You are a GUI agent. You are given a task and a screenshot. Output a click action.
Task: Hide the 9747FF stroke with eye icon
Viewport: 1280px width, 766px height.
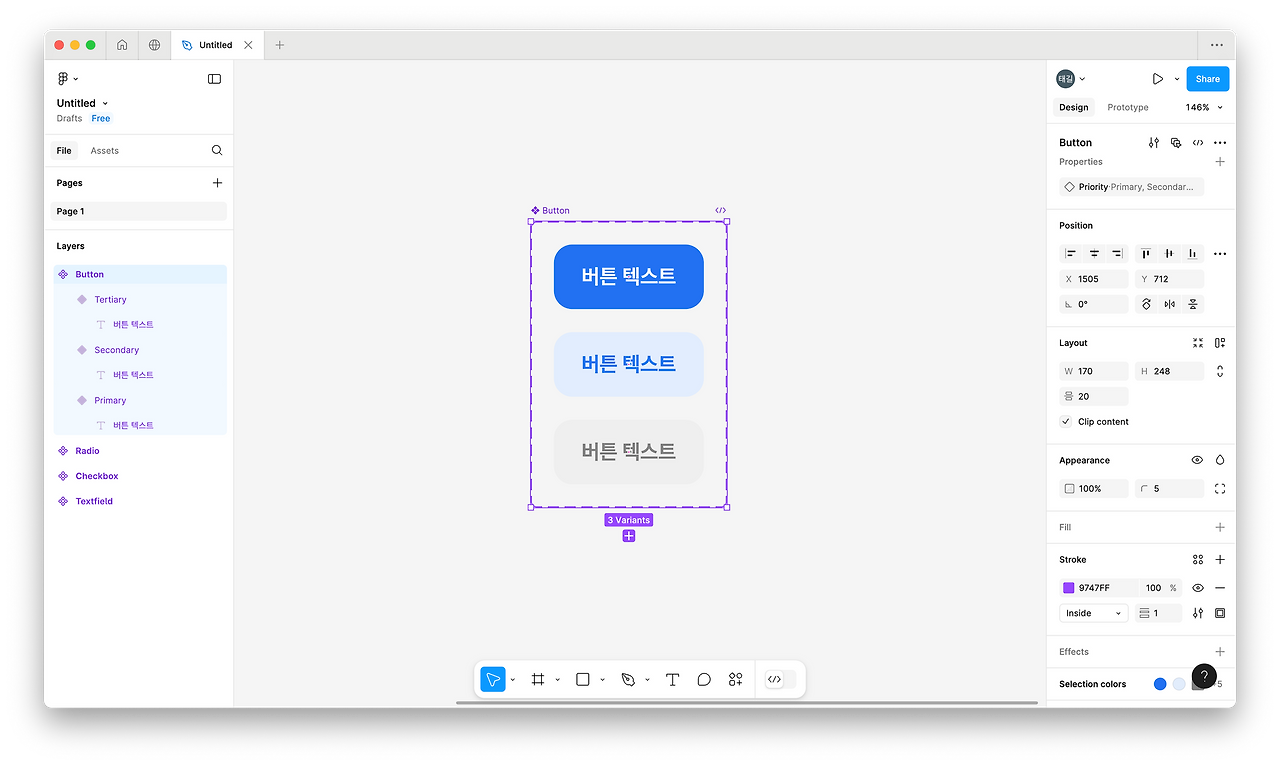(1198, 588)
